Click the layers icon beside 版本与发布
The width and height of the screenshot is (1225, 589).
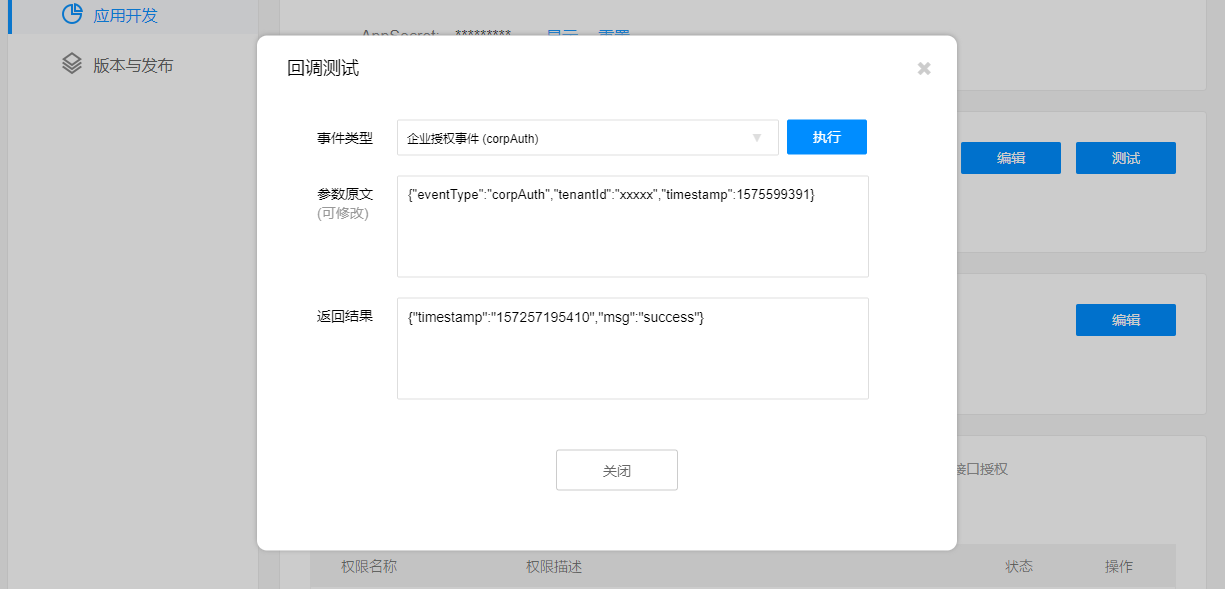(70, 62)
